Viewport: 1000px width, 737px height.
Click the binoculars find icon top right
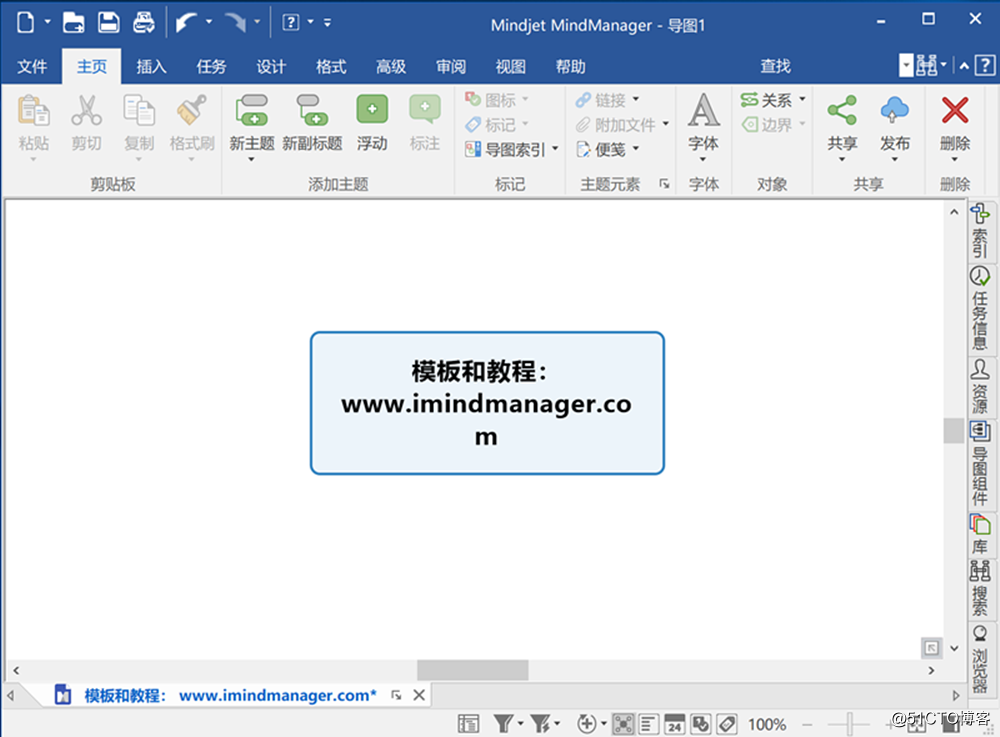pos(926,65)
